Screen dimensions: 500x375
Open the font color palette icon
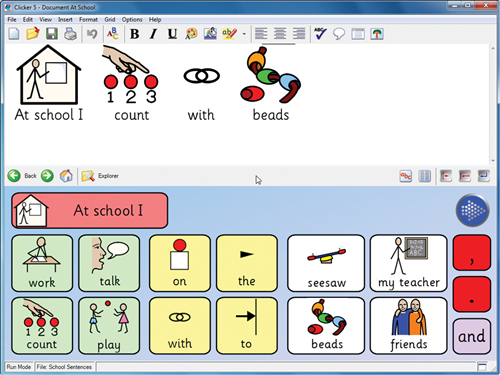point(191,34)
